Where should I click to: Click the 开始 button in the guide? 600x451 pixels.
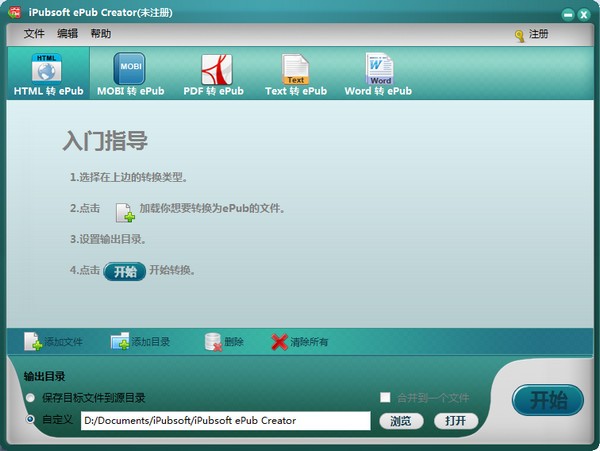[x=125, y=272]
